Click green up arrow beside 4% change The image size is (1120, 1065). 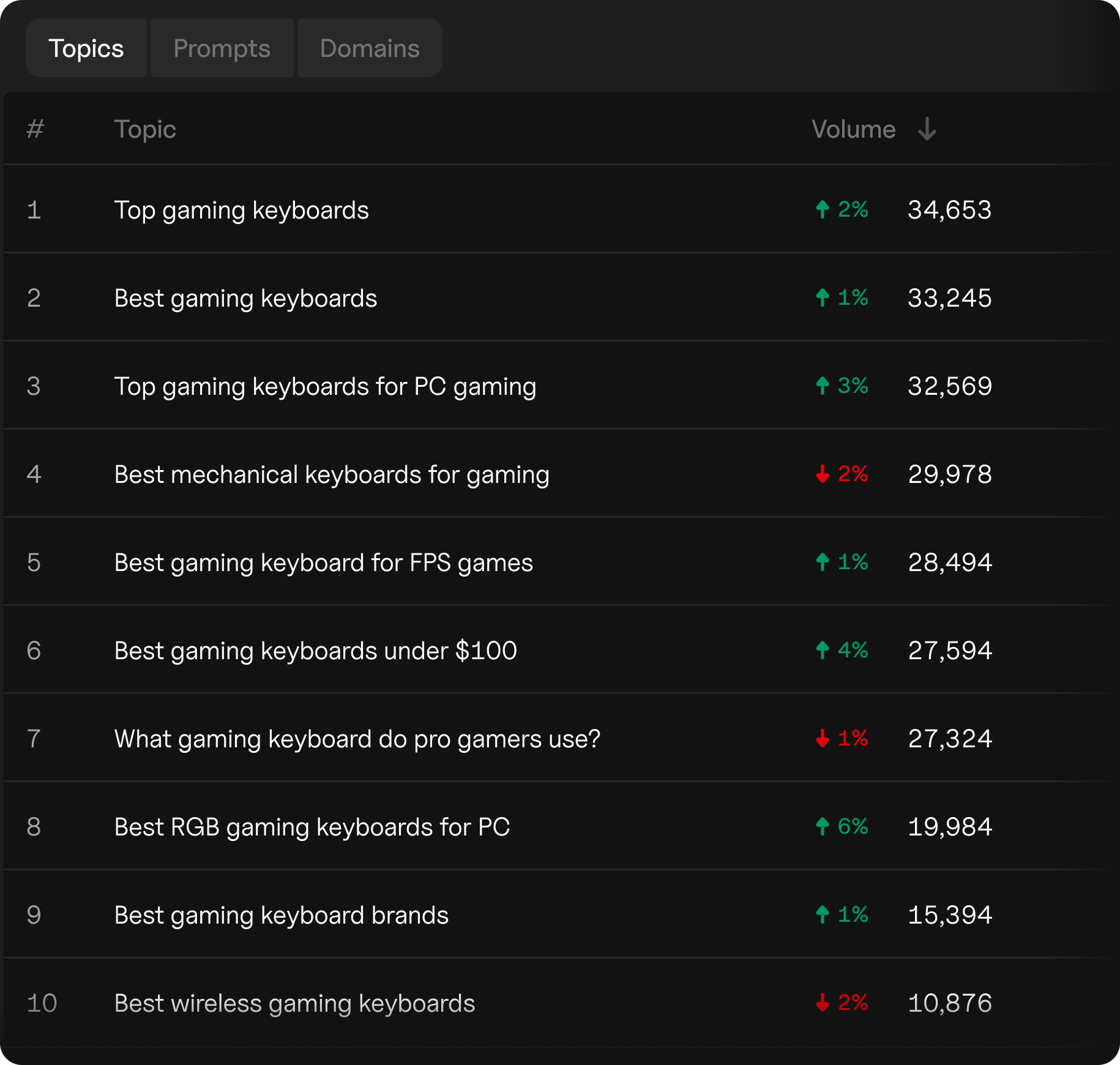click(x=823, y=651)
